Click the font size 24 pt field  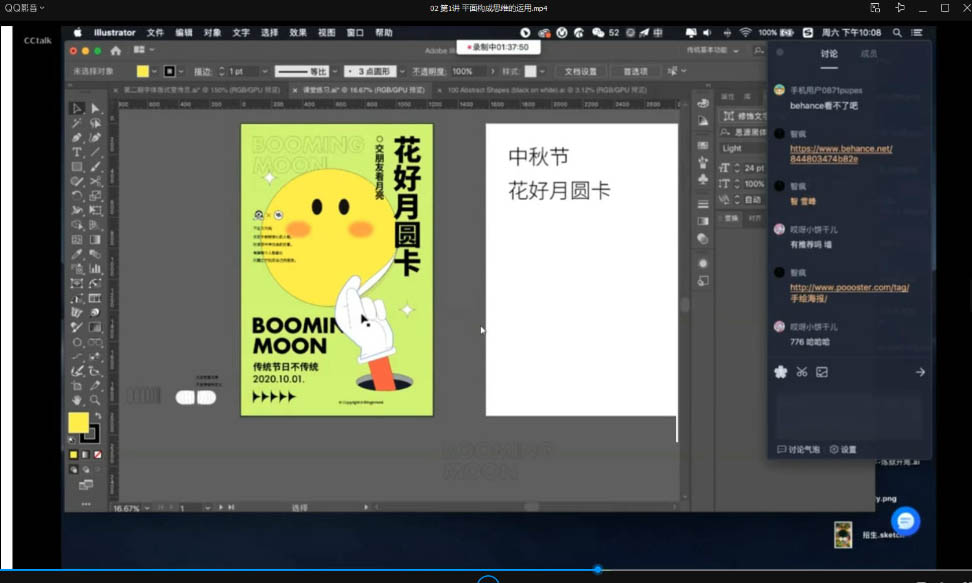[x=754, y=168]
